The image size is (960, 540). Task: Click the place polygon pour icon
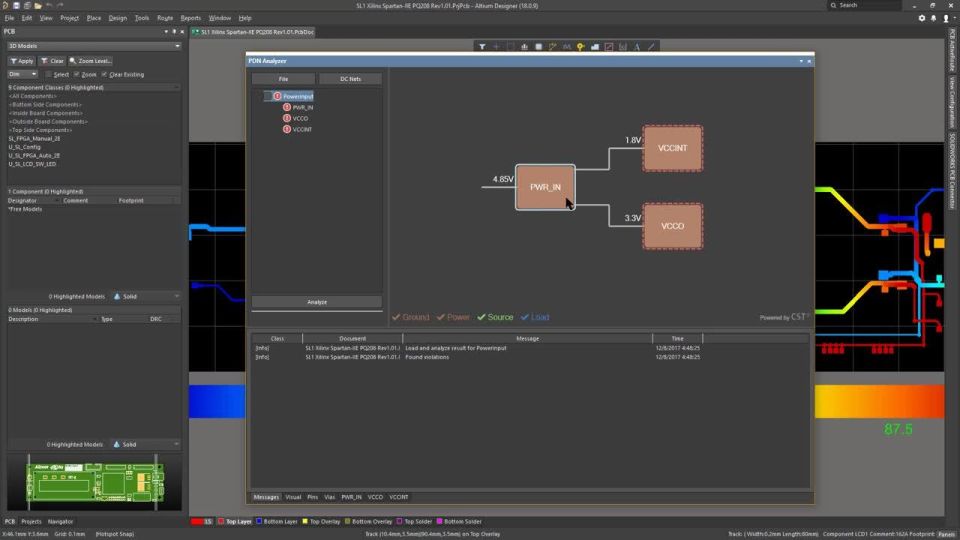coord(594,47)
